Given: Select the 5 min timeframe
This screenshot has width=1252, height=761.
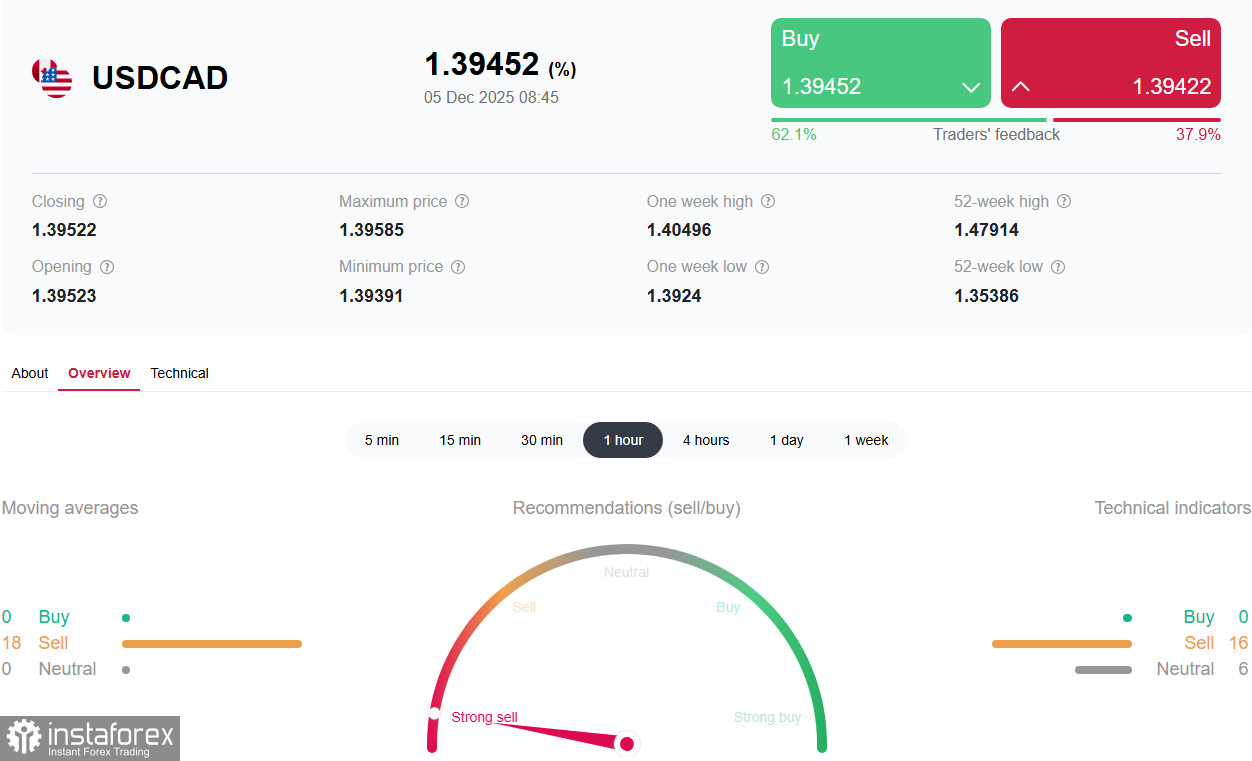Looking at the screenshot, I should pyautogui.click(x=382, y=440).
